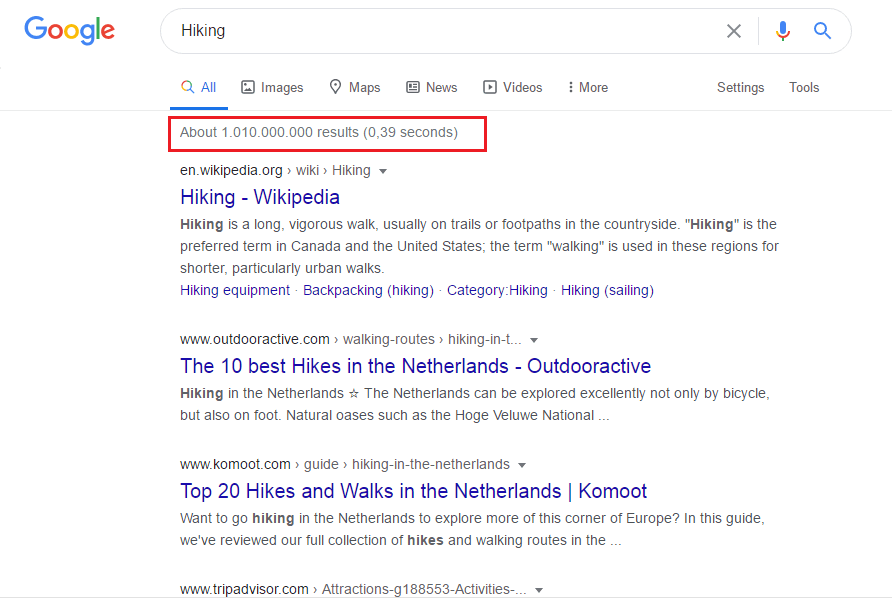Follow the Hiking (sailing) sitelink
This screenshot has height=604, width=892.
(x=607, y=291)
